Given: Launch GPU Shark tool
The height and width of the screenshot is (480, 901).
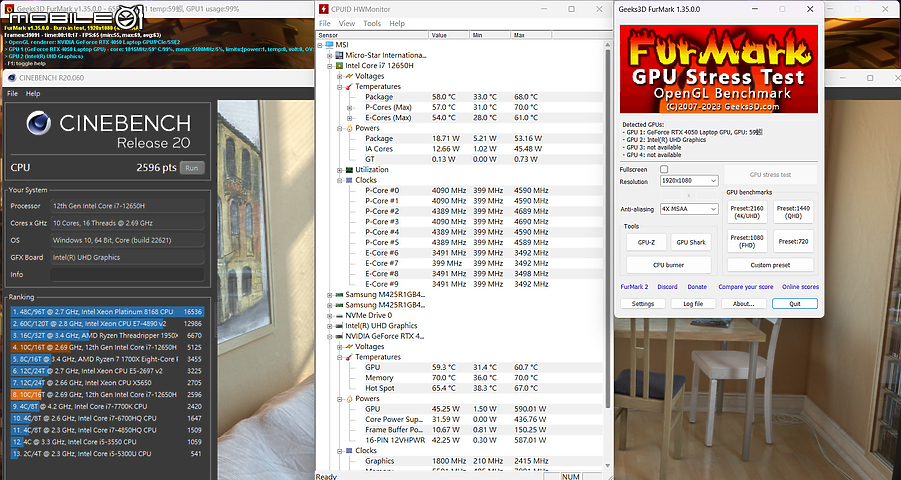Looking at the screenshot, I should [x=691, y=242].
